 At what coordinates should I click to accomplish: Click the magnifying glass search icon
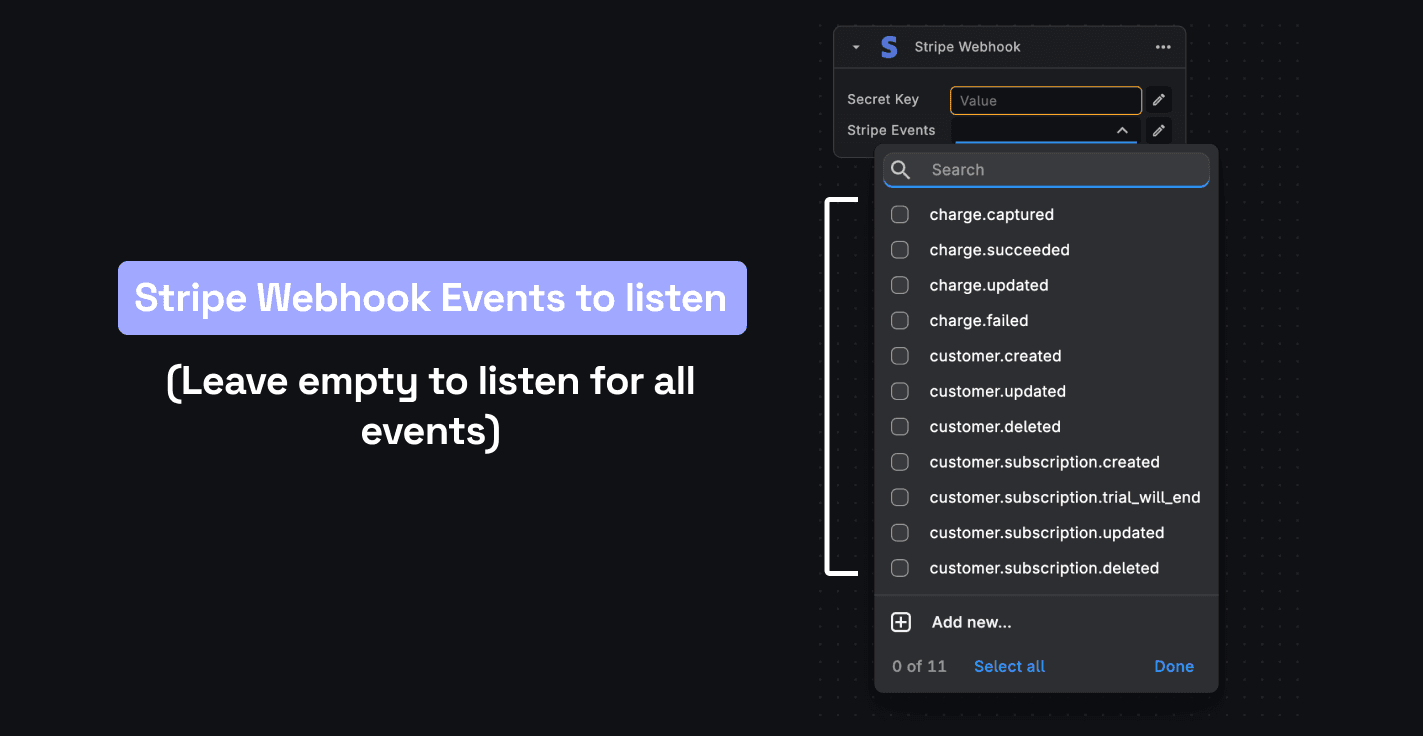coord(900,170)
